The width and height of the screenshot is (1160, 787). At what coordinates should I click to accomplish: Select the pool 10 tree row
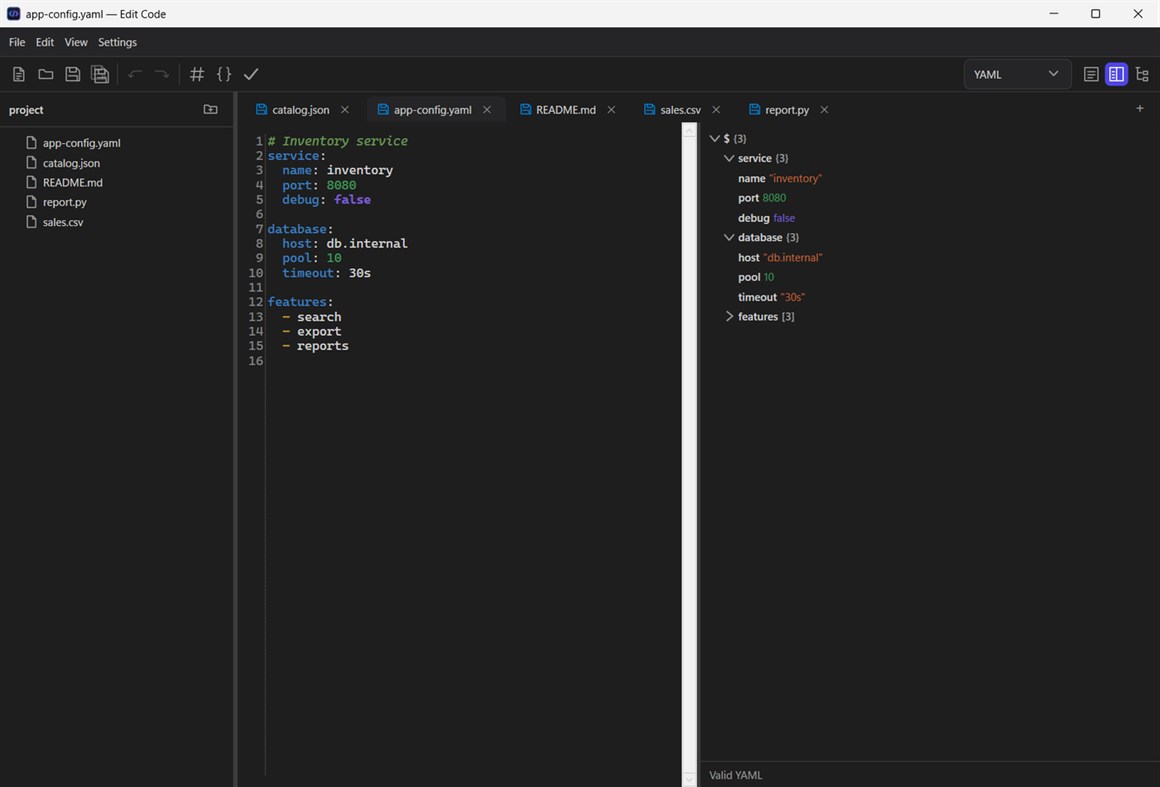click(756, 277)
